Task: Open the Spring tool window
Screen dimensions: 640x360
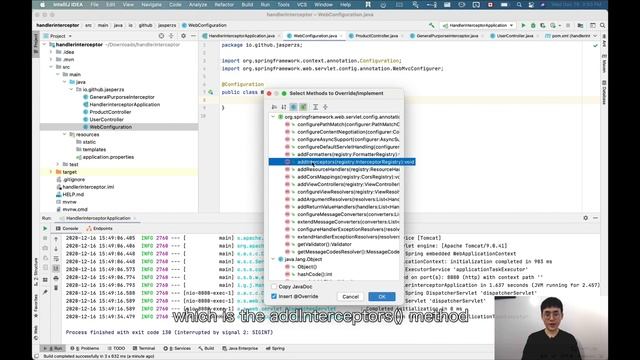Action: 275,349
